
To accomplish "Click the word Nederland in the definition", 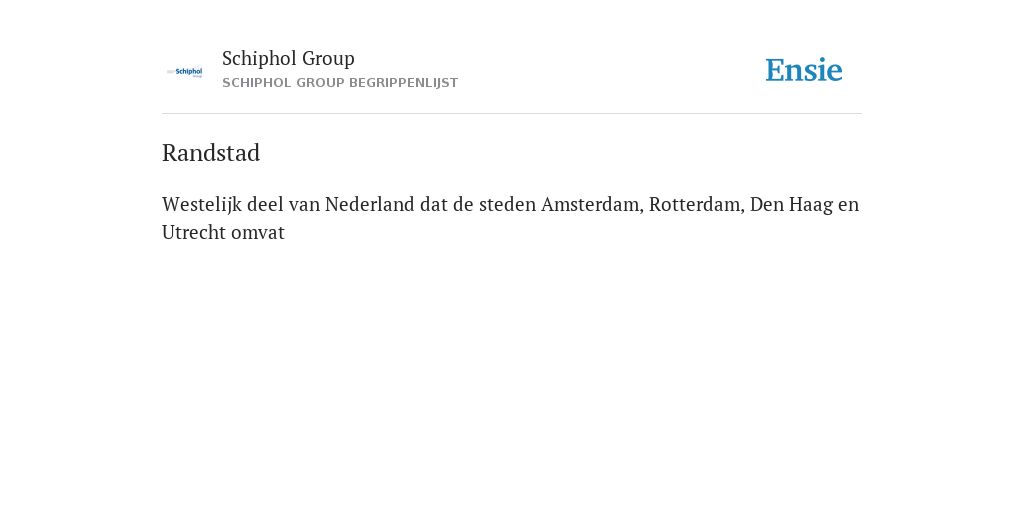I will (370, 204).
